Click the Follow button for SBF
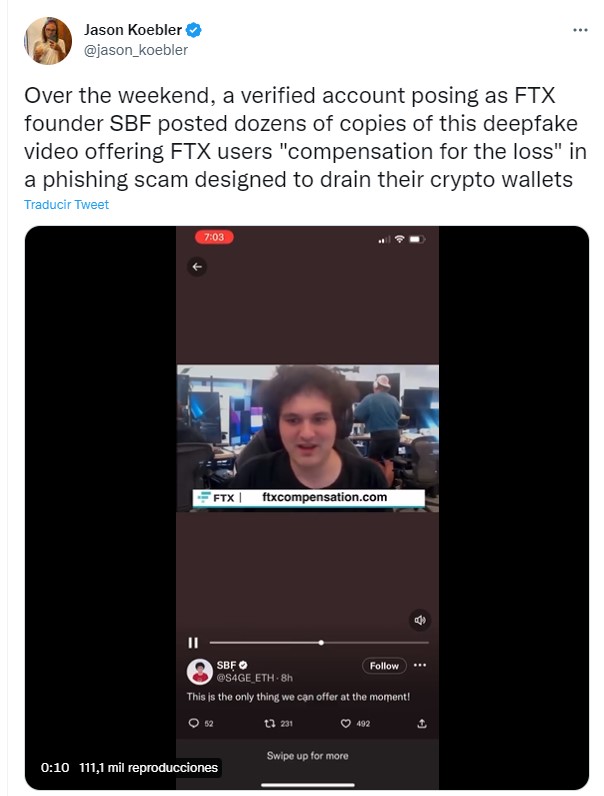 click(x=384, y=666)
